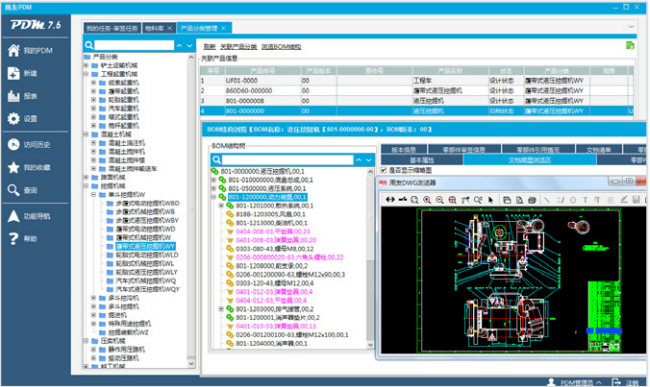Open the 基本属性 tab

[422, 160]
